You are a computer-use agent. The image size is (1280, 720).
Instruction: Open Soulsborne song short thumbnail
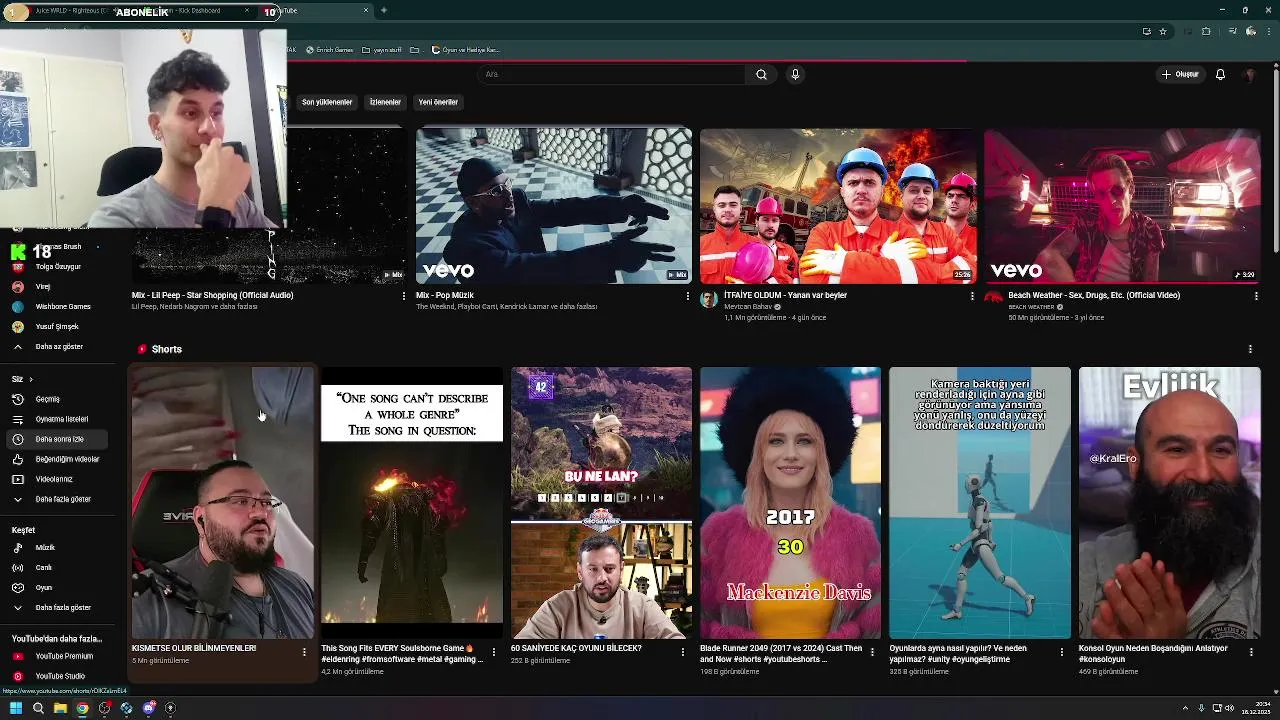pos(412,502)
